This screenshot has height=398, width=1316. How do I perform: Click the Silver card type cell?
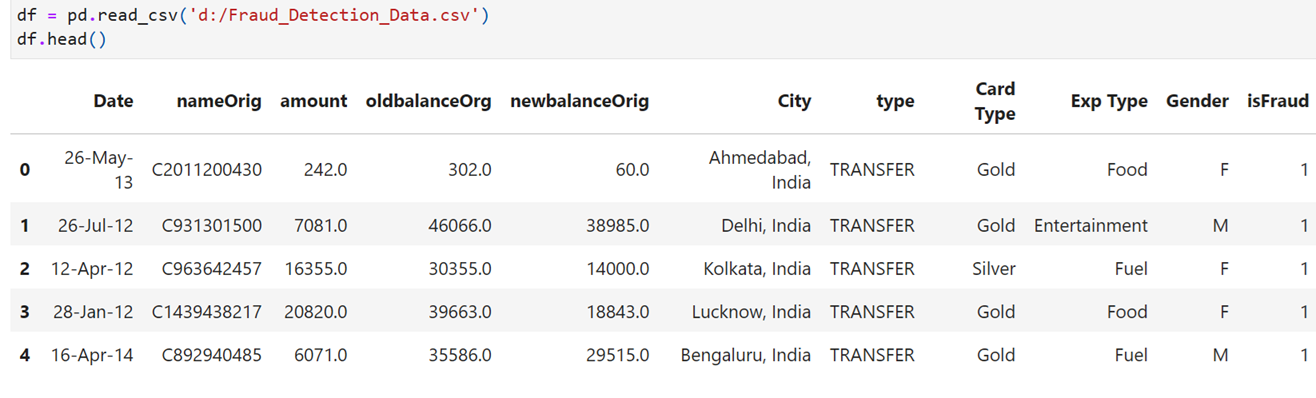(x=994, y=269)
